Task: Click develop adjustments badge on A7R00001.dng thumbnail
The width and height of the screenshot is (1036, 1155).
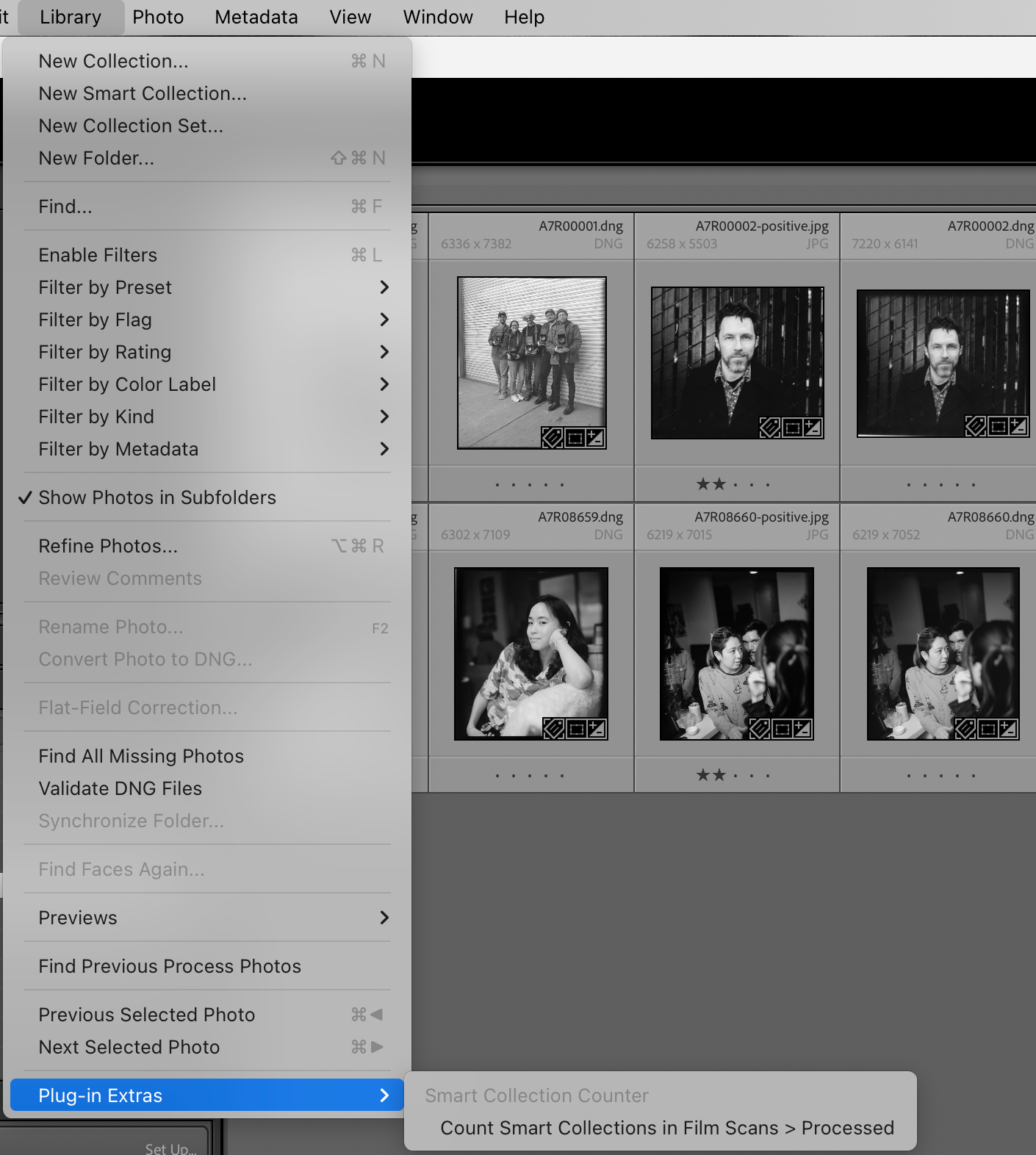Action: coord(595,439)
